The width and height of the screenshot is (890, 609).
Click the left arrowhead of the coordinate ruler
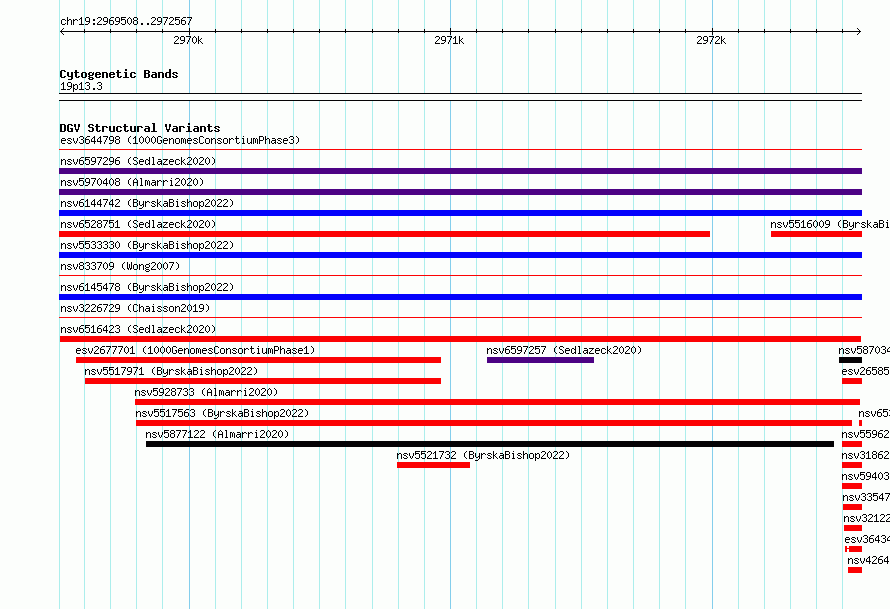coord(62,32)
